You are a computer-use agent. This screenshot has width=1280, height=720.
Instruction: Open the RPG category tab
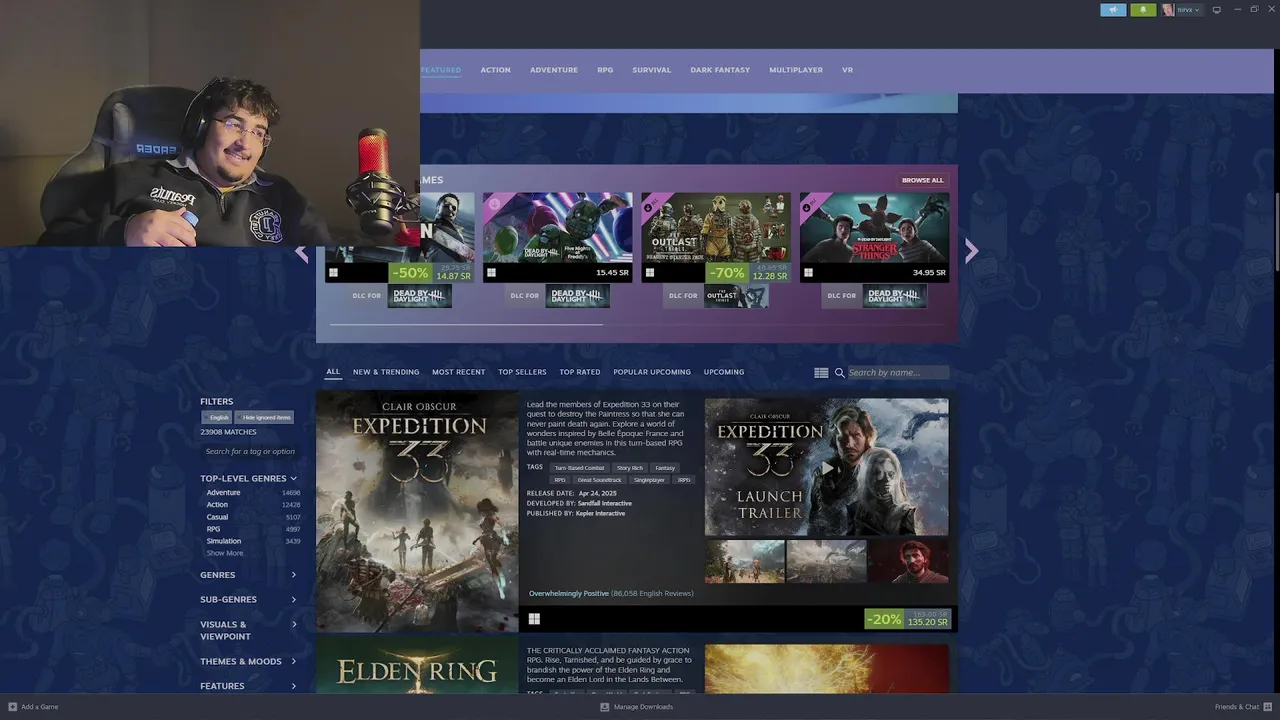pos(605,70)
